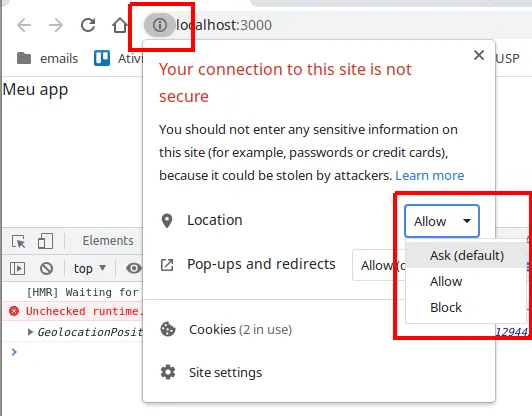Click the Location pin icon
This screenshot has height=416, width=532.
point(167,221)
